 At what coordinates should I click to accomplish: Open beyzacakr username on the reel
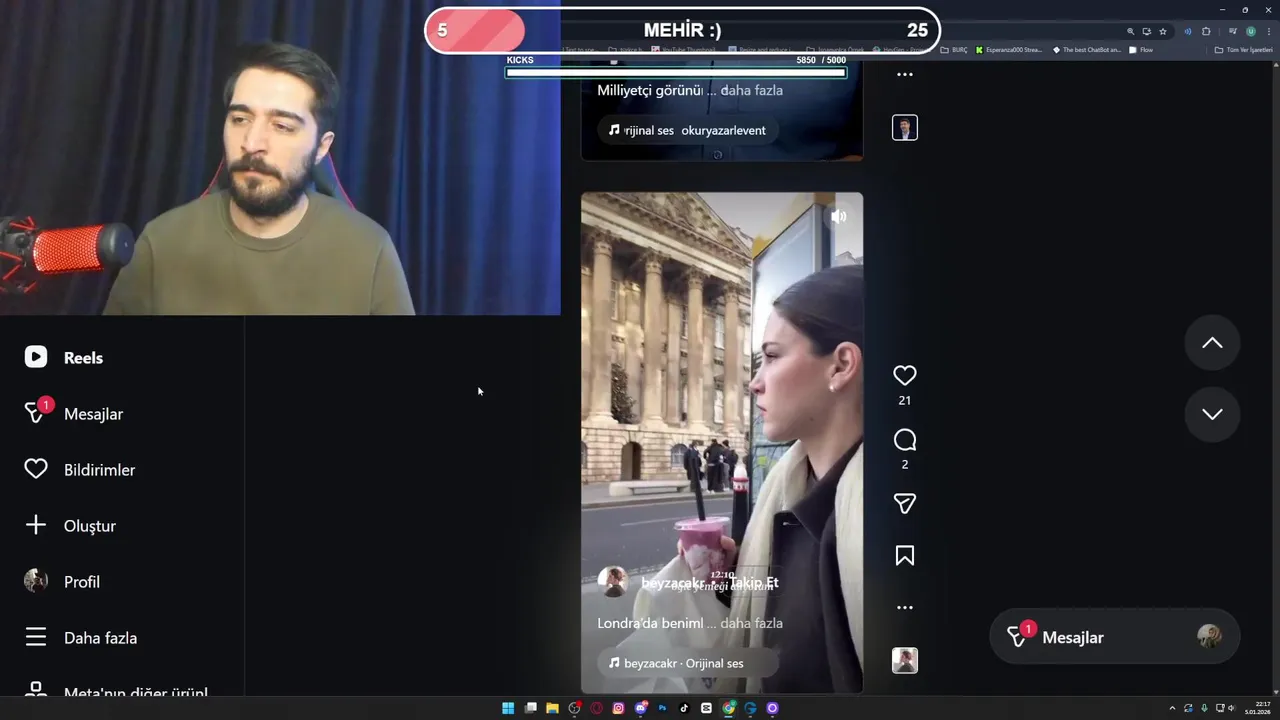click(x=673, y=582)
